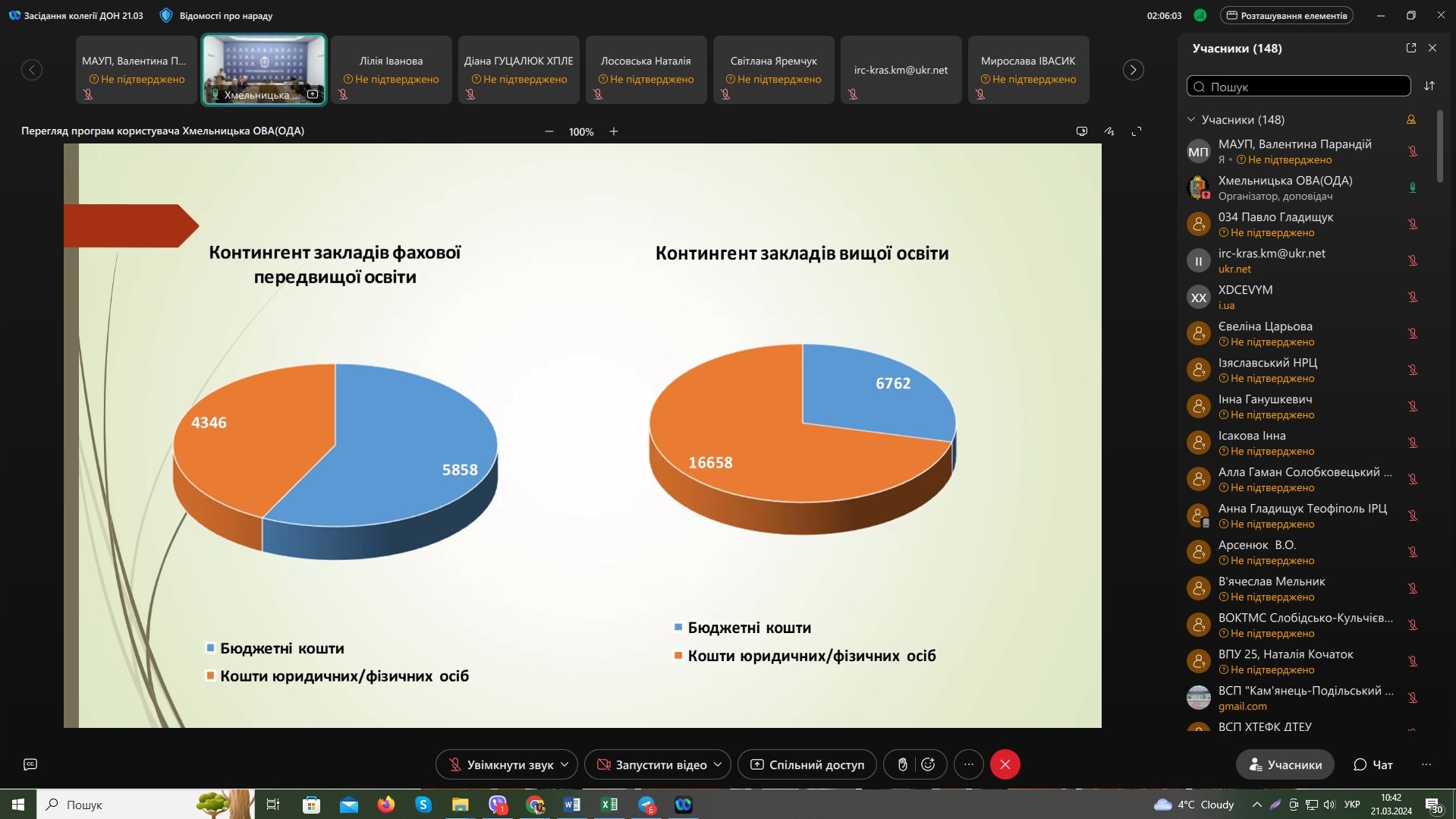Toggle the Учасники panel button
This screenshot has height=819, width=1456.
click(x=1285, y=764)
